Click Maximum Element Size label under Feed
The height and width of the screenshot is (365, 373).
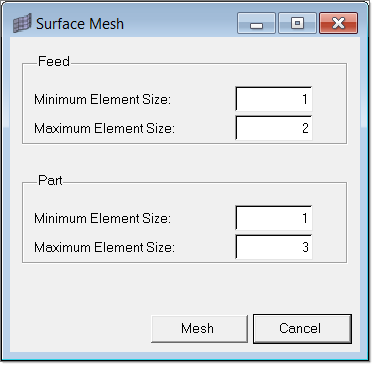(104, 128)
